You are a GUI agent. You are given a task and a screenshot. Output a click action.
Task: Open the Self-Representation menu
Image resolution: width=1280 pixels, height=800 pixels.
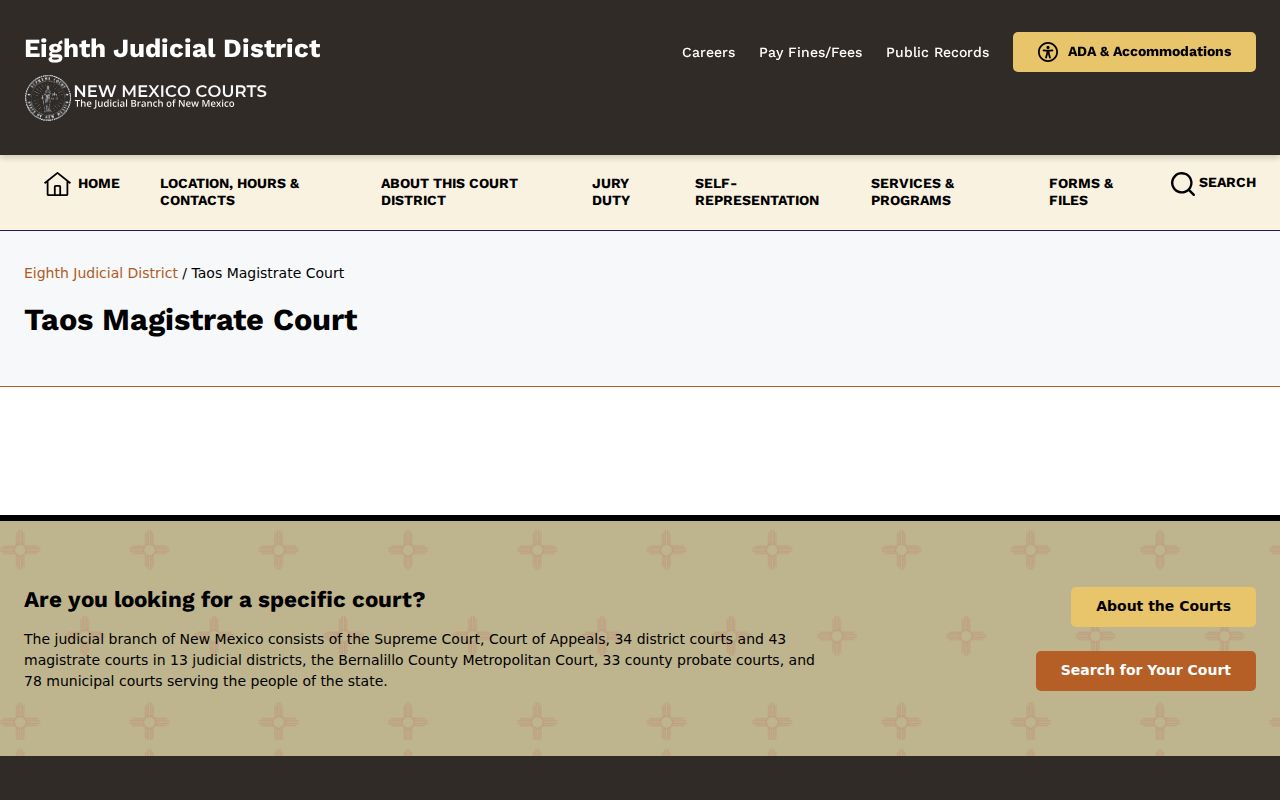coord(757,192)
